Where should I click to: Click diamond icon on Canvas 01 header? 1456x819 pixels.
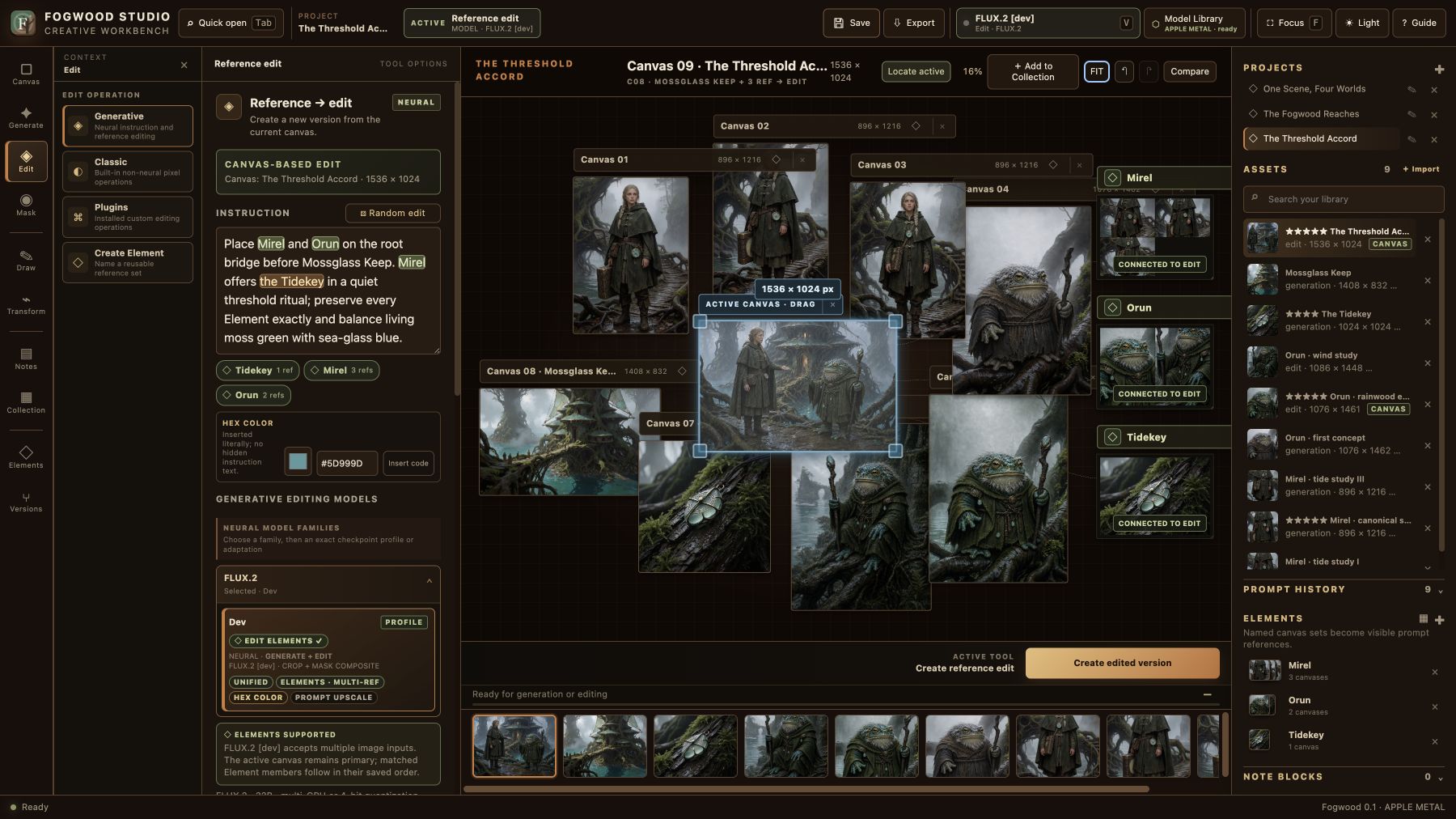776,159
